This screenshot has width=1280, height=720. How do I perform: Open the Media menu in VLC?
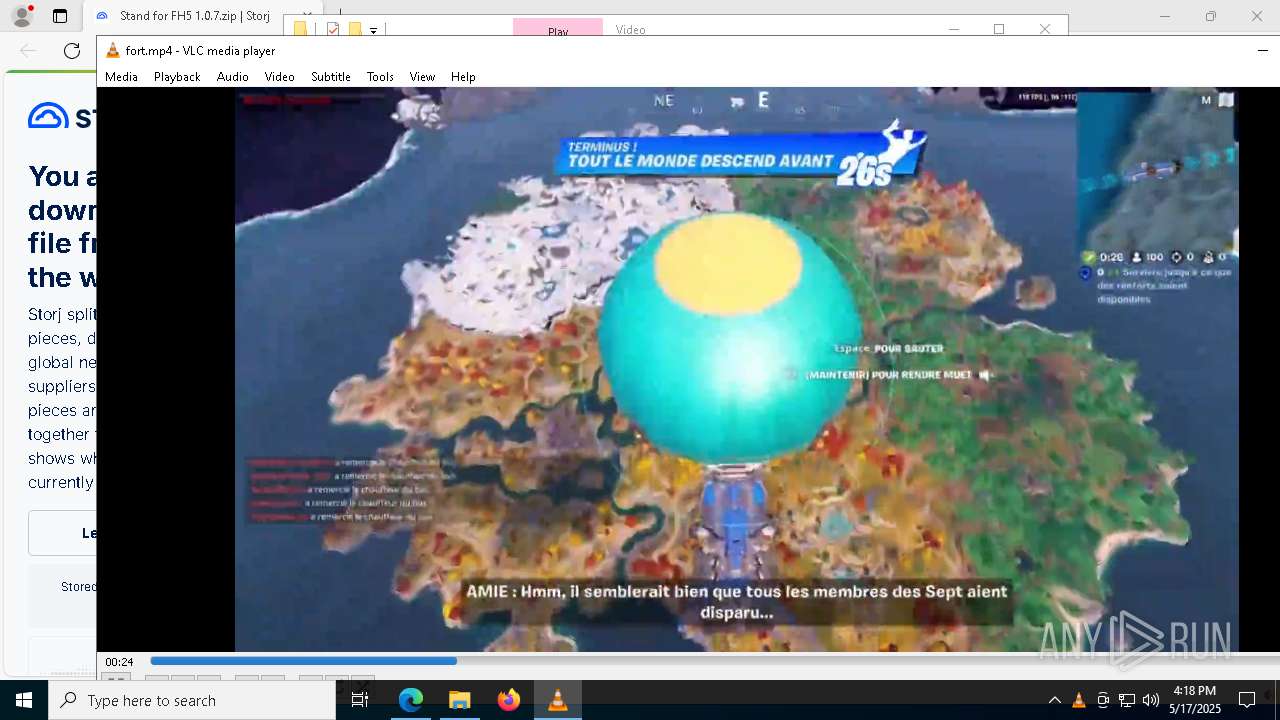[x=121, y=77]
